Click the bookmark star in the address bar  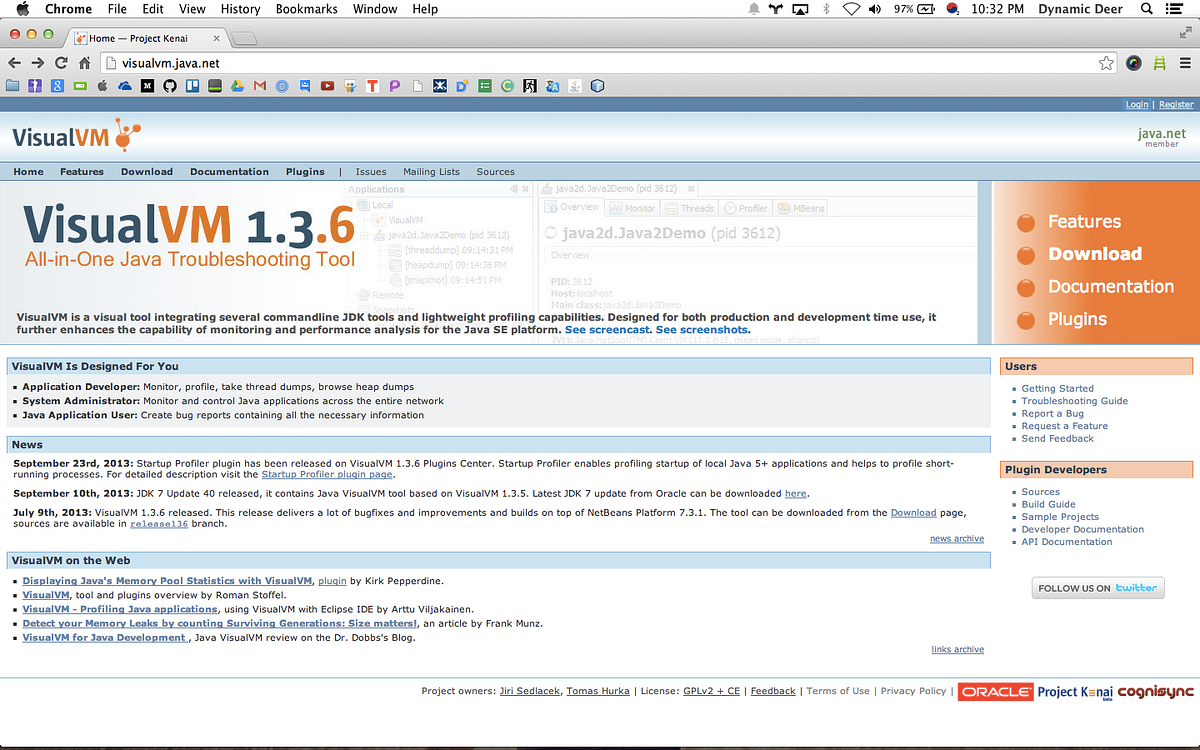coord(1106,61)
